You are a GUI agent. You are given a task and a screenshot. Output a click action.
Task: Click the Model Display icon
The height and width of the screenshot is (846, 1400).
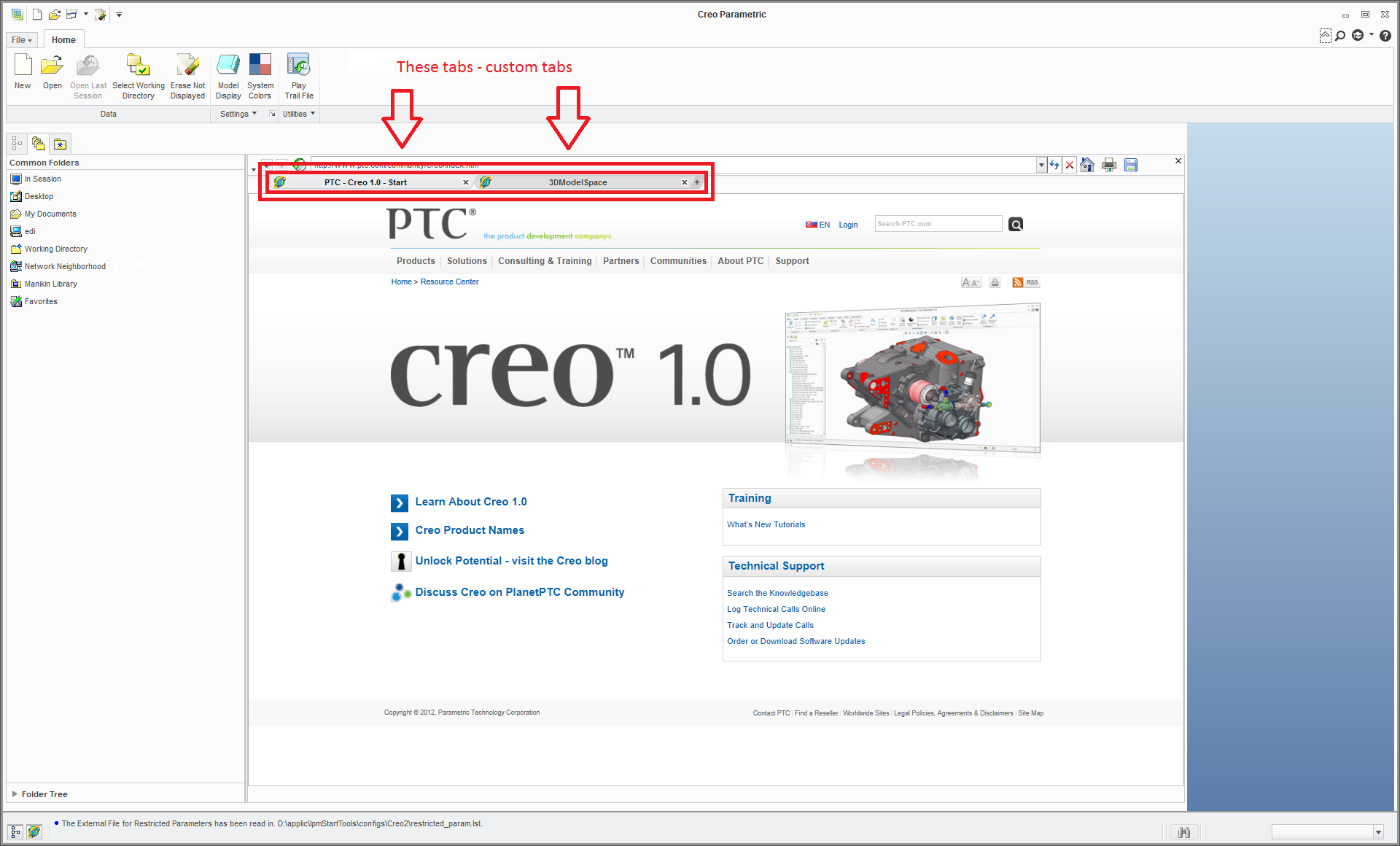click(x=228, y=66)
